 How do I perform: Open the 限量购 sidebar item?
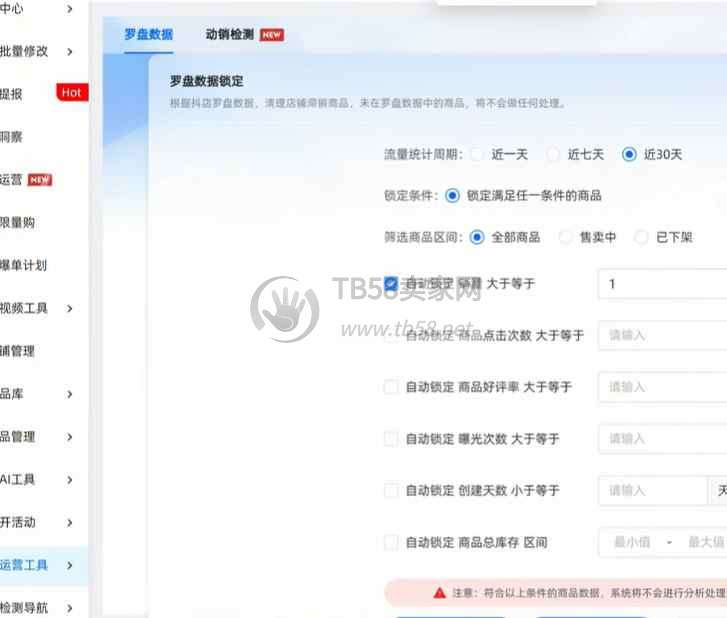pos(18,223)
